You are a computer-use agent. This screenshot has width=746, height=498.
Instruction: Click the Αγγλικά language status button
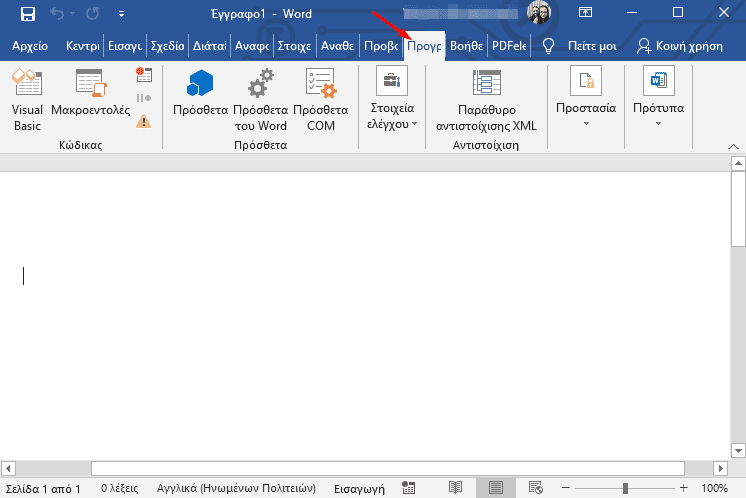(x=236, y=488)
